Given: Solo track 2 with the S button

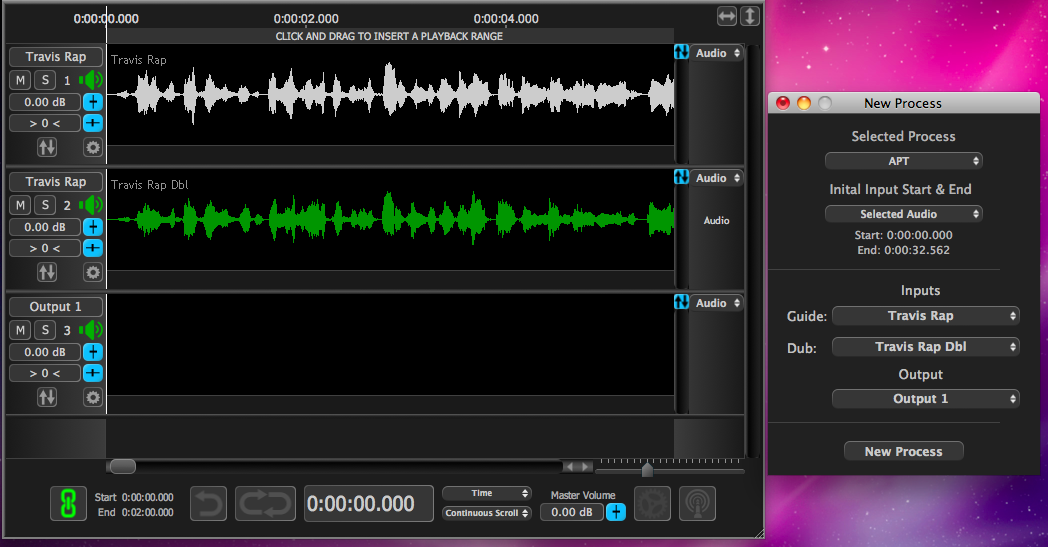Looking at the screenshot, I should point(45,205).
